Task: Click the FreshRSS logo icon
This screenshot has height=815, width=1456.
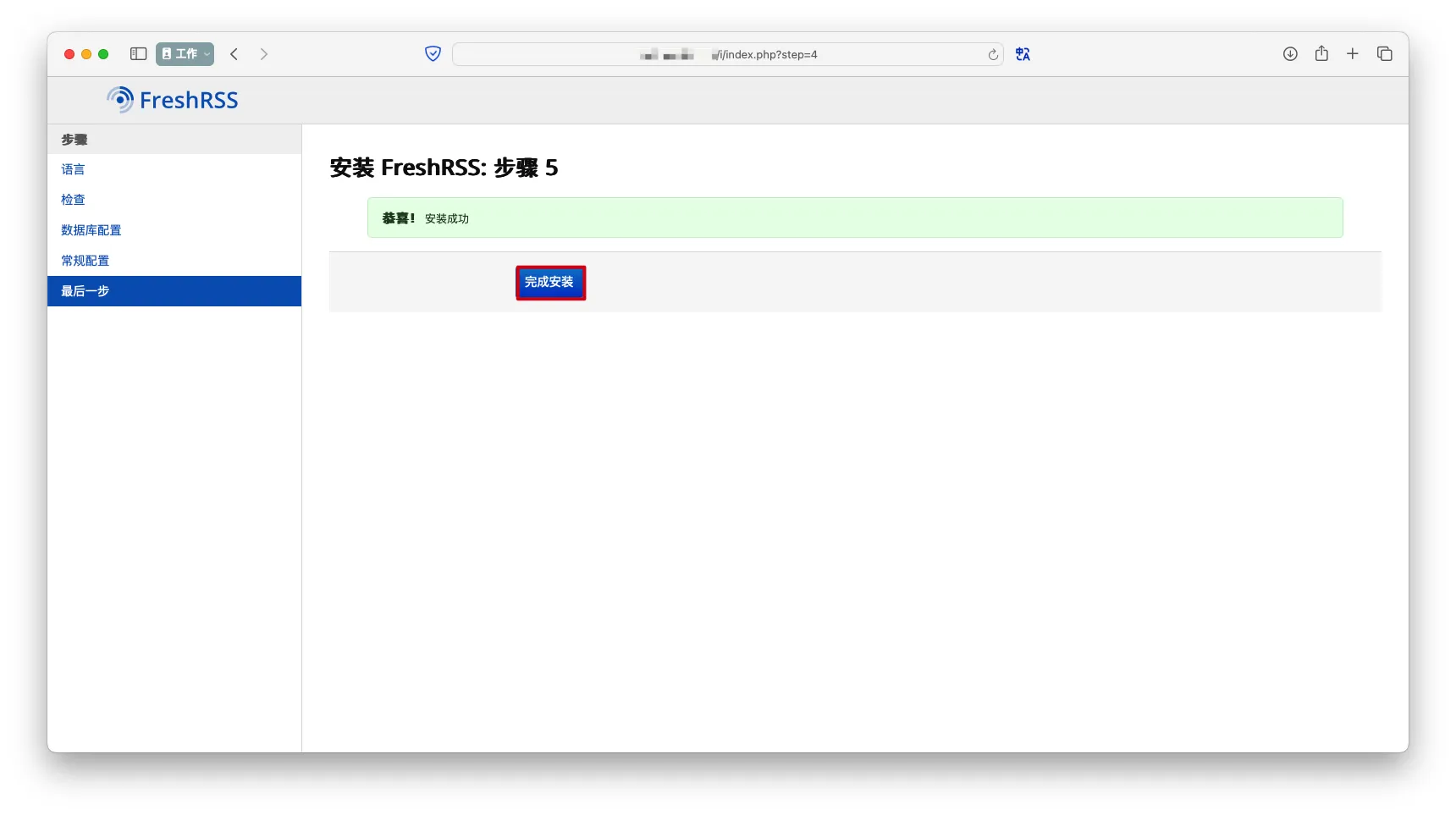Action: point(120,100)
